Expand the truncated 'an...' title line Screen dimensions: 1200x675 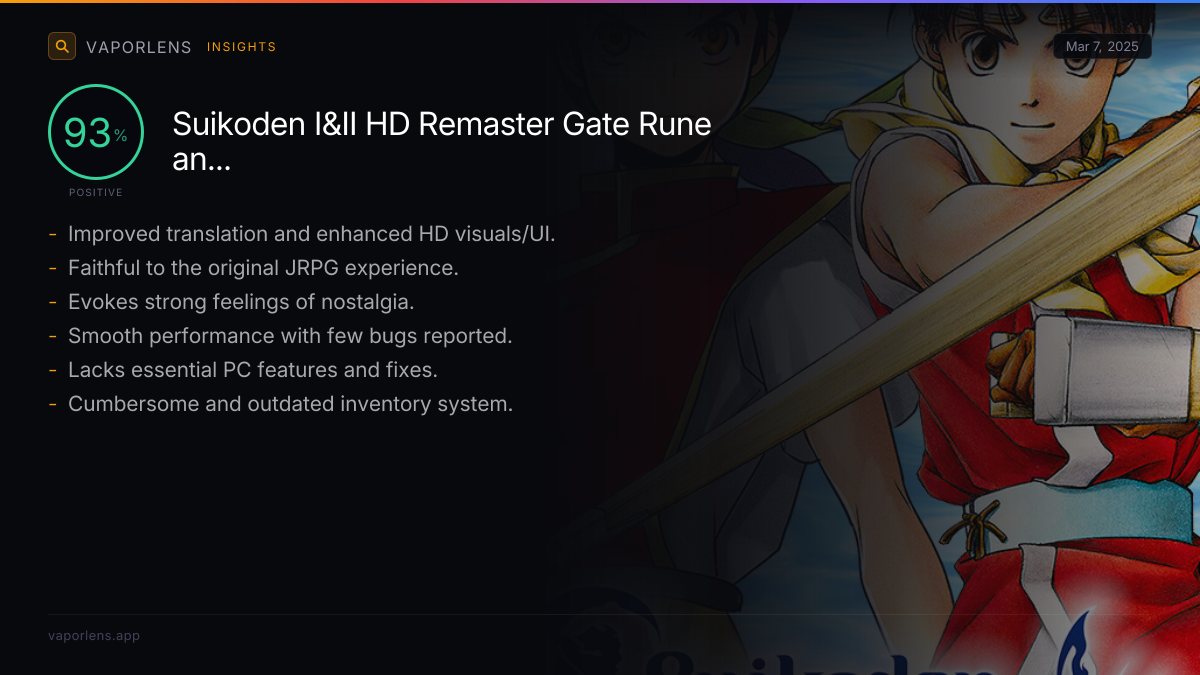pyautogui.click(x=202, y=159)
